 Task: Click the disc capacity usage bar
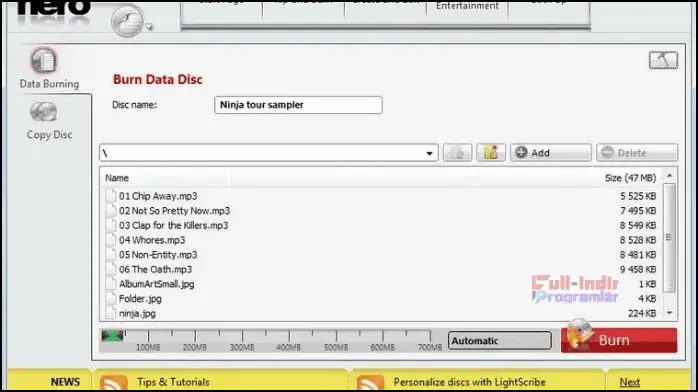(x=272, y=340)
